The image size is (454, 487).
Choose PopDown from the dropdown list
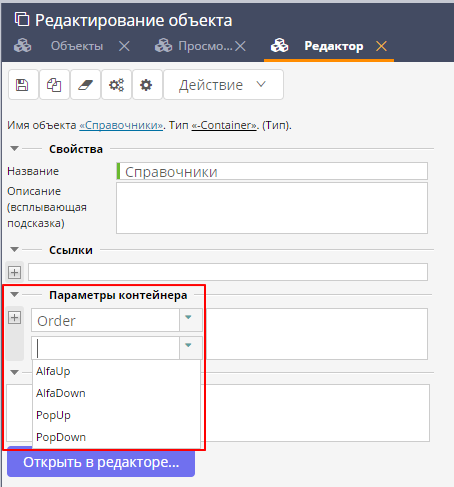[x=116, y=437]
